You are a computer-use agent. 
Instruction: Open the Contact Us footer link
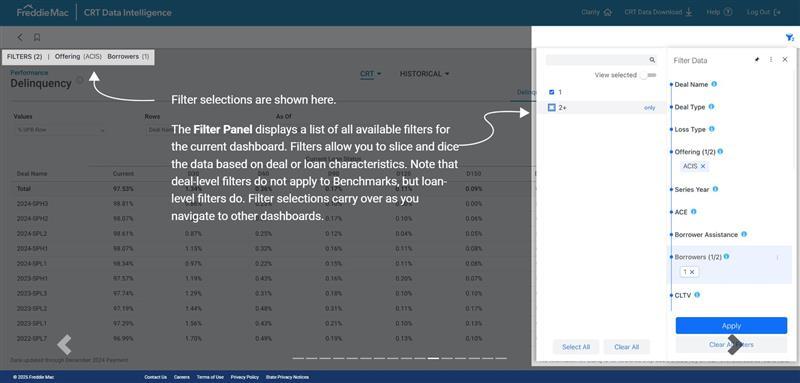(x=155, y=377)
